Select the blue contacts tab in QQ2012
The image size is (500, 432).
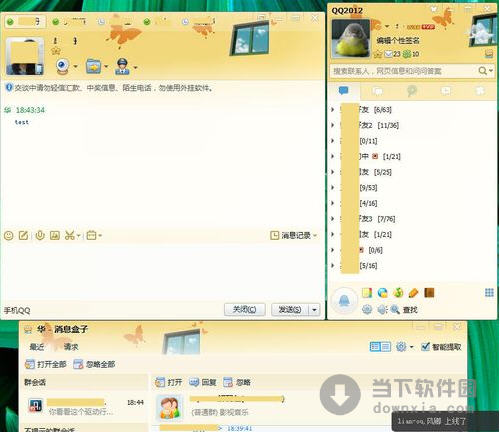tap(344, 91)
